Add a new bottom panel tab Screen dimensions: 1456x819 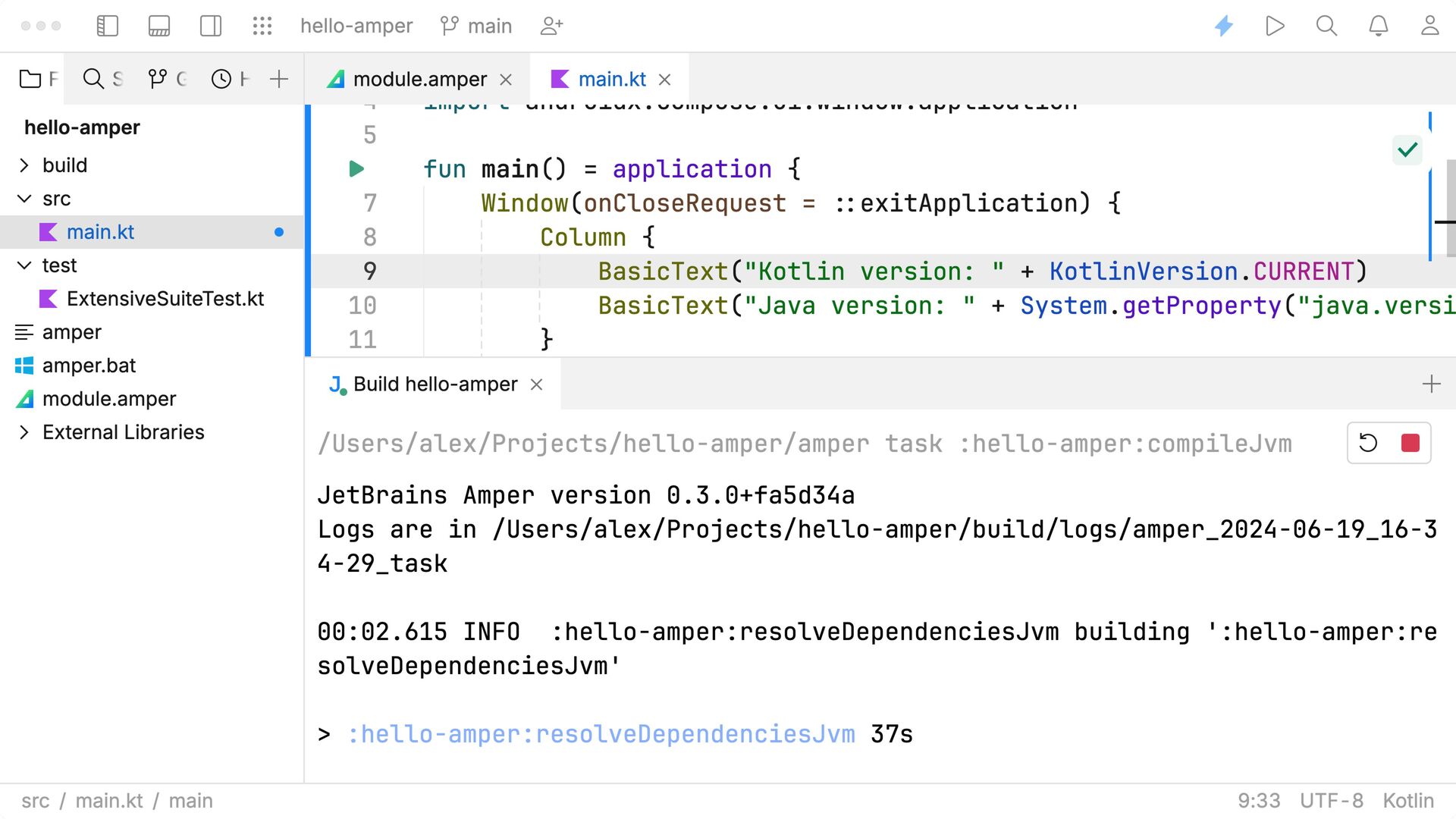tap(1432, 384)
